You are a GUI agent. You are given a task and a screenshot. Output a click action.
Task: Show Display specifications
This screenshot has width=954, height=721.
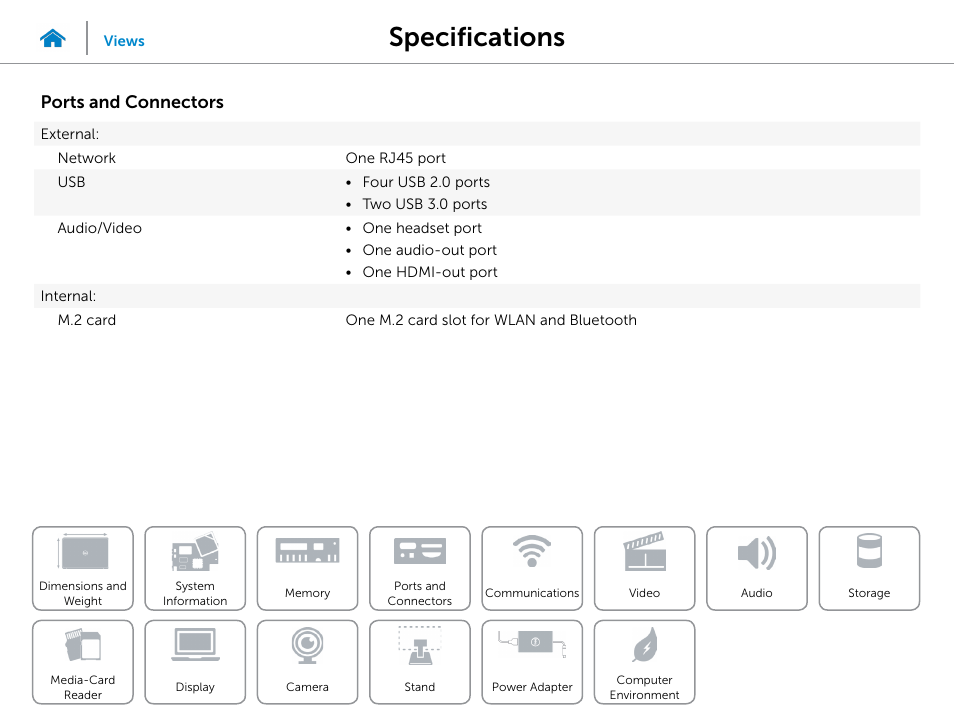pyautogui.click(x=195, y=662)
